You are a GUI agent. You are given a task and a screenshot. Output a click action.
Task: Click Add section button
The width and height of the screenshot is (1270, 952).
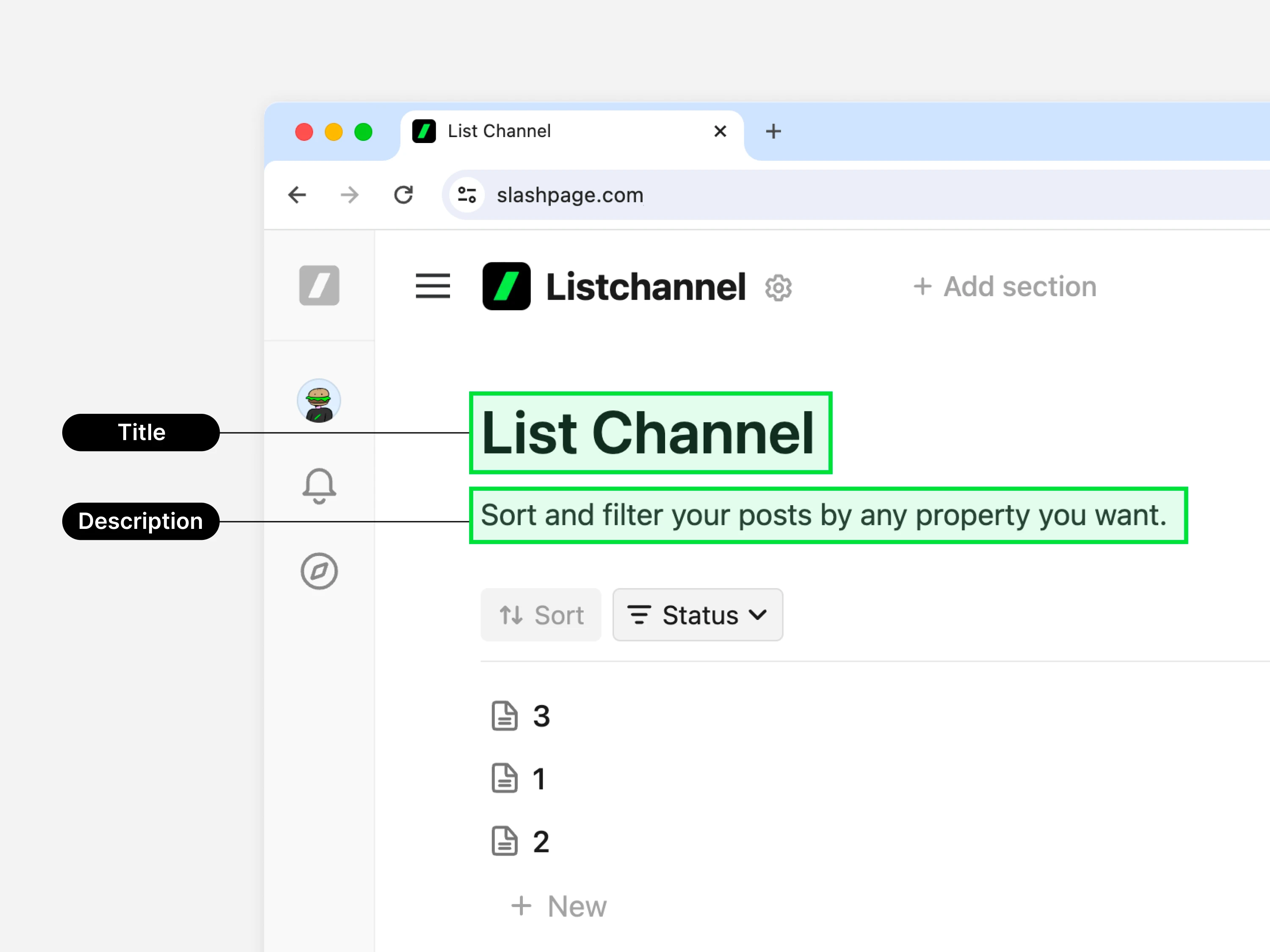point(1005,286)
